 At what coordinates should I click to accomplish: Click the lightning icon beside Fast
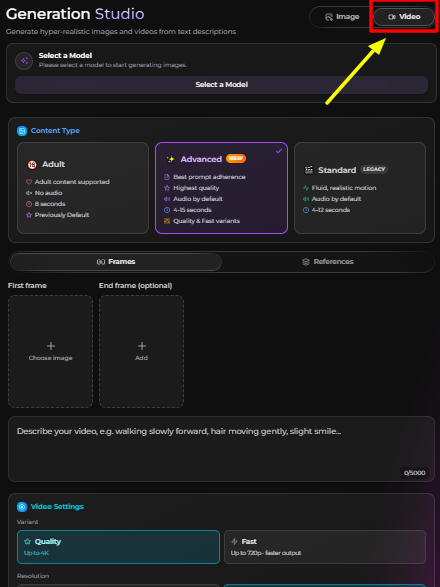(234, 542)
